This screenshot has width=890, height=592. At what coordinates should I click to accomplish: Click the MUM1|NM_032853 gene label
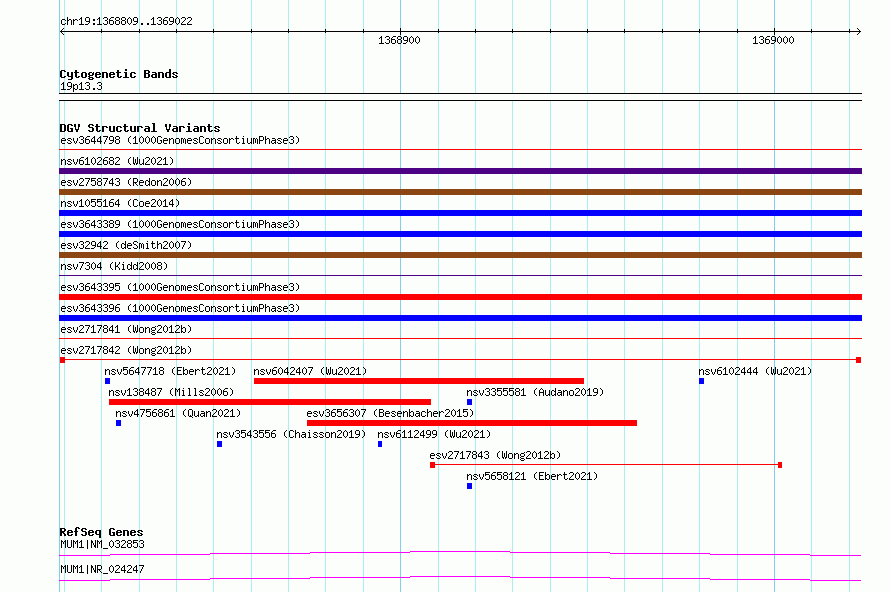coord(102,544)
